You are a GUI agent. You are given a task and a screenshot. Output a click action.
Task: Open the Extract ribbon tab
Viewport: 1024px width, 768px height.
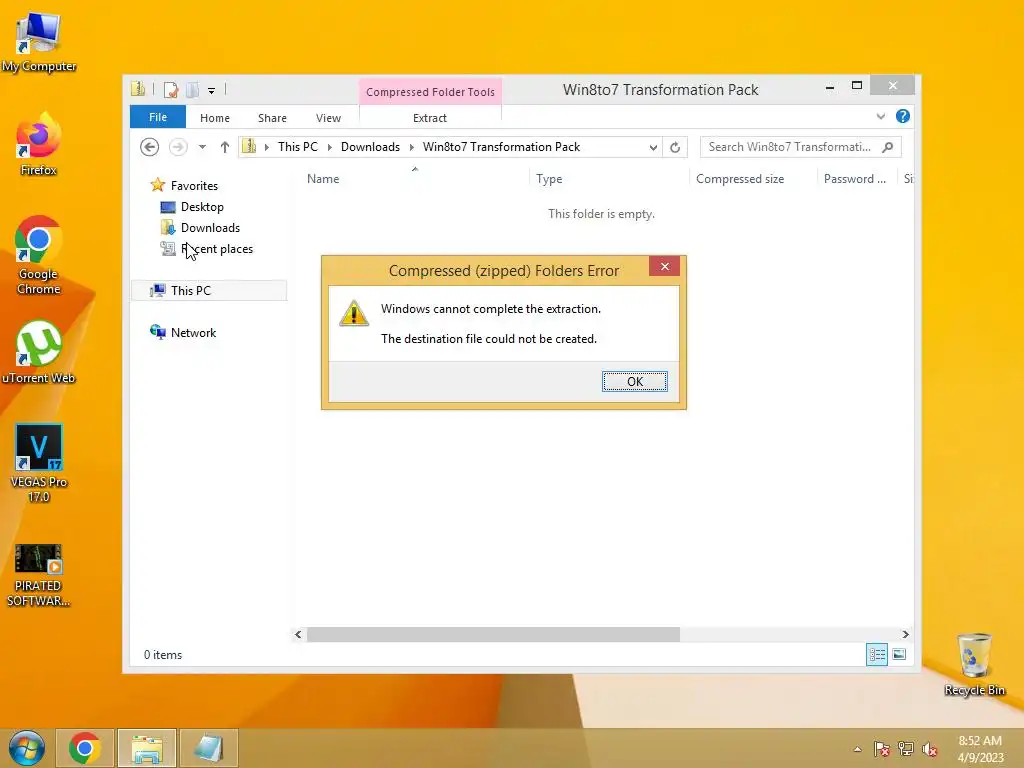pos(430,118)
